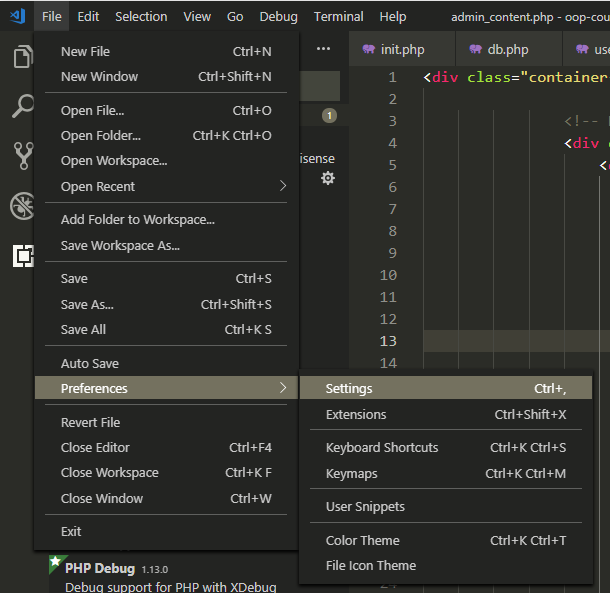Open the Debug view icon
610x593 pixels.
[x=22, y=206]
